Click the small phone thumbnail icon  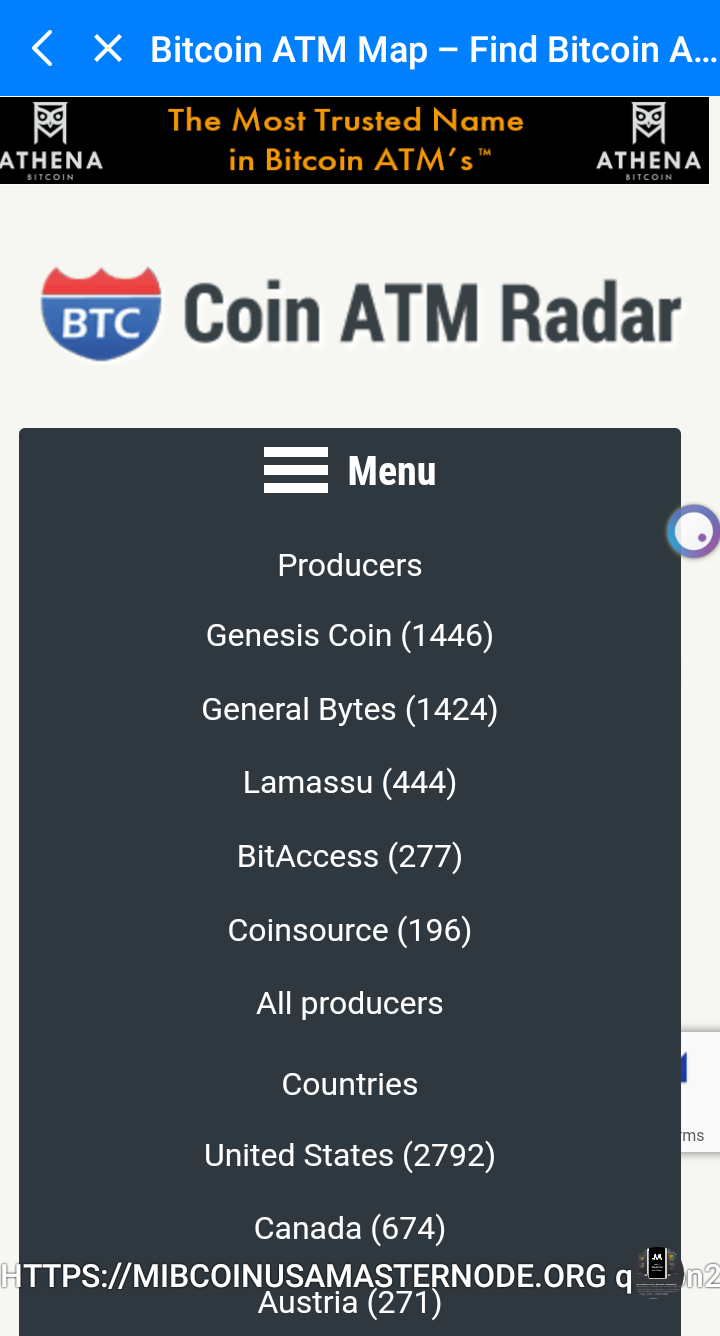click(x=657, y=1270)
